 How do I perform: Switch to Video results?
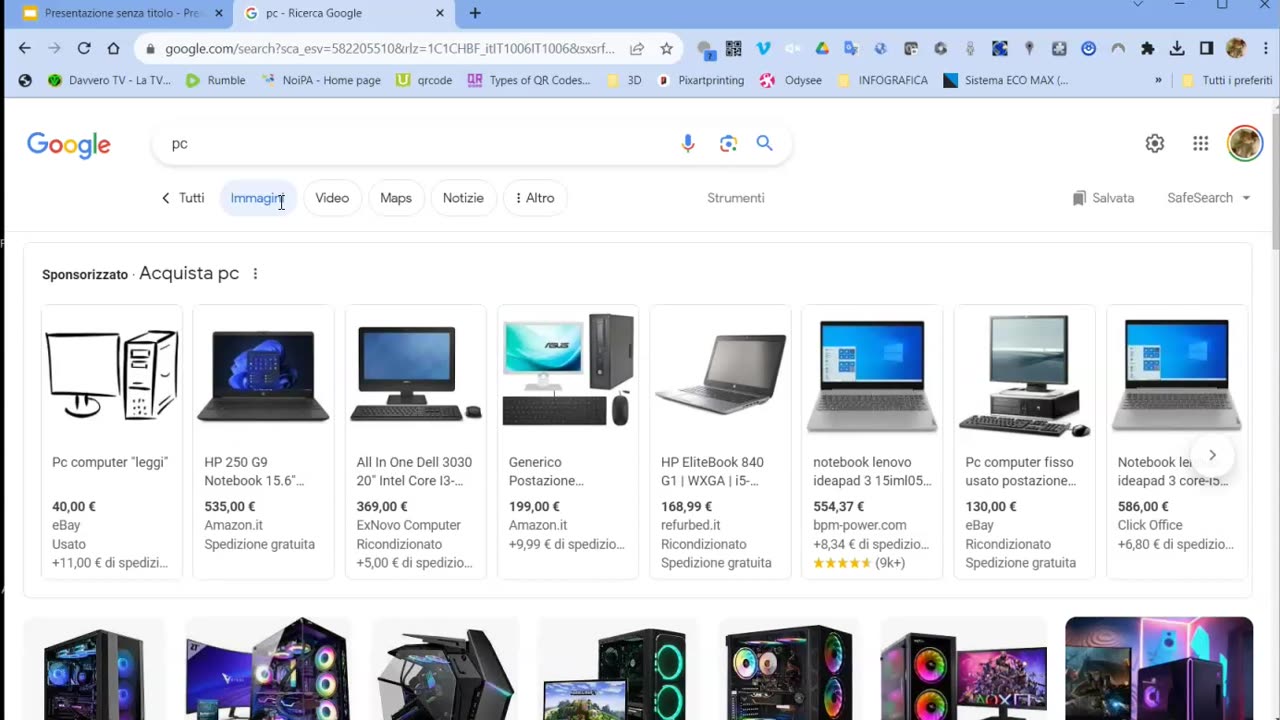pos(332,198)
